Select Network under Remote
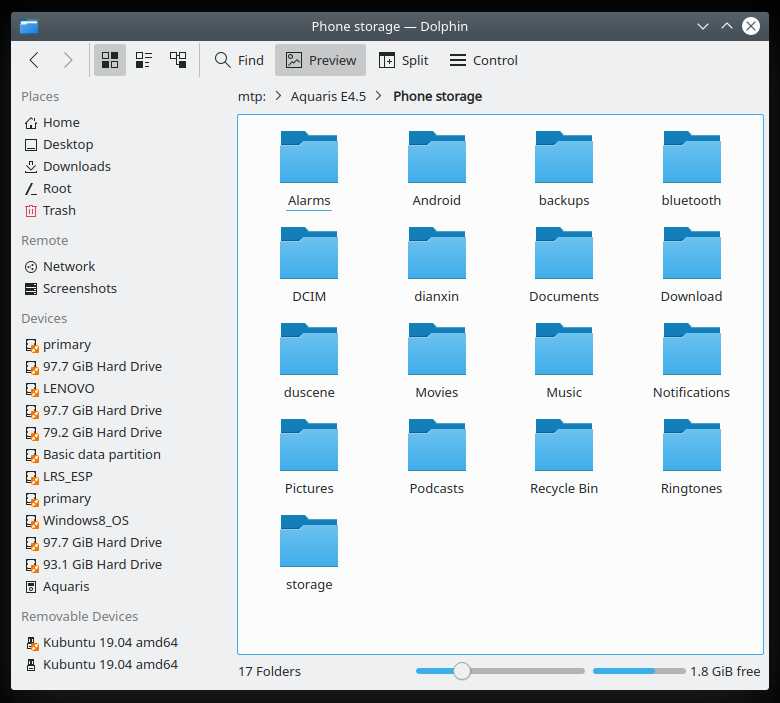 69,266
